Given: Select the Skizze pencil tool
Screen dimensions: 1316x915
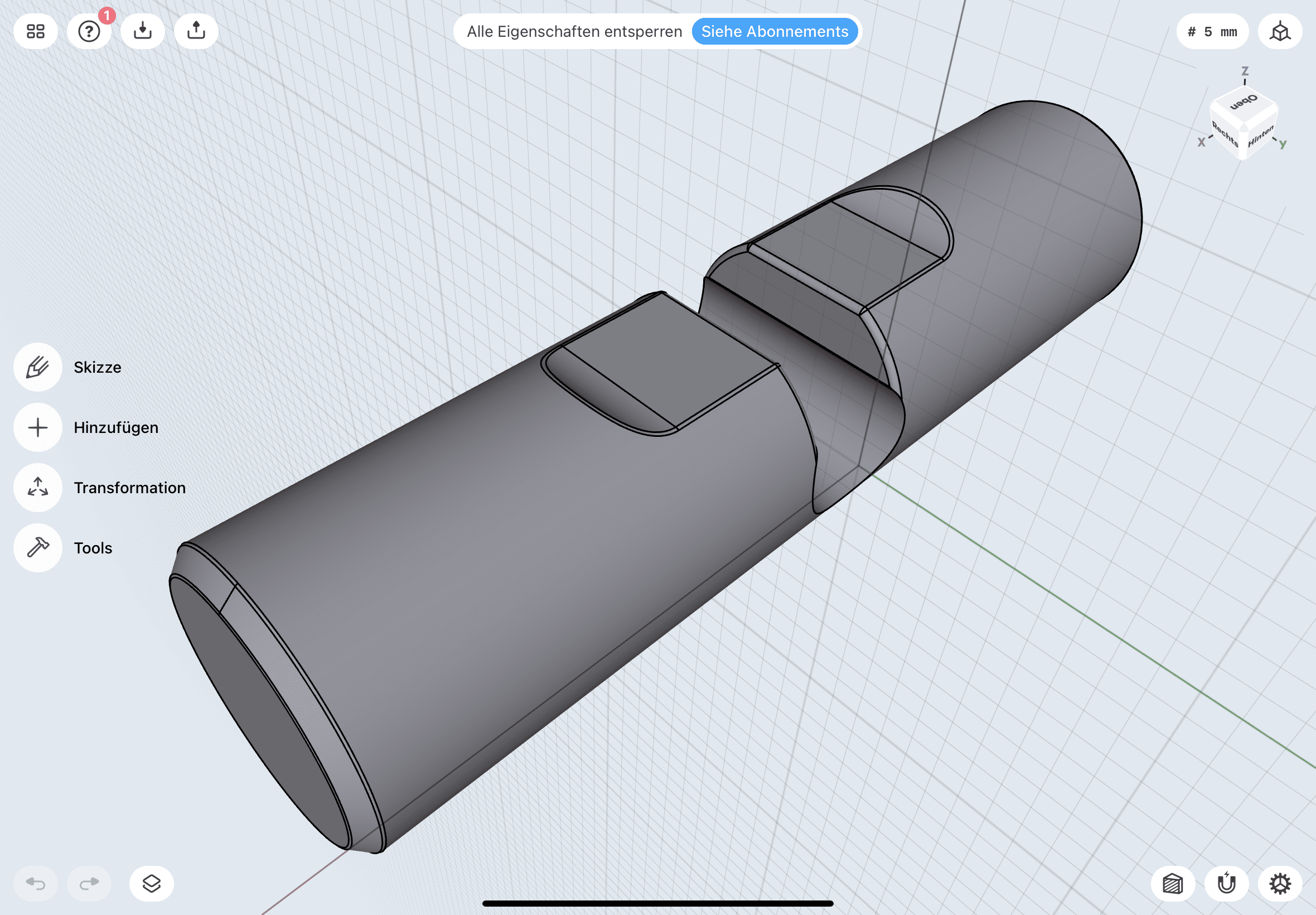Looking at the screenshot, I should 38,368.
